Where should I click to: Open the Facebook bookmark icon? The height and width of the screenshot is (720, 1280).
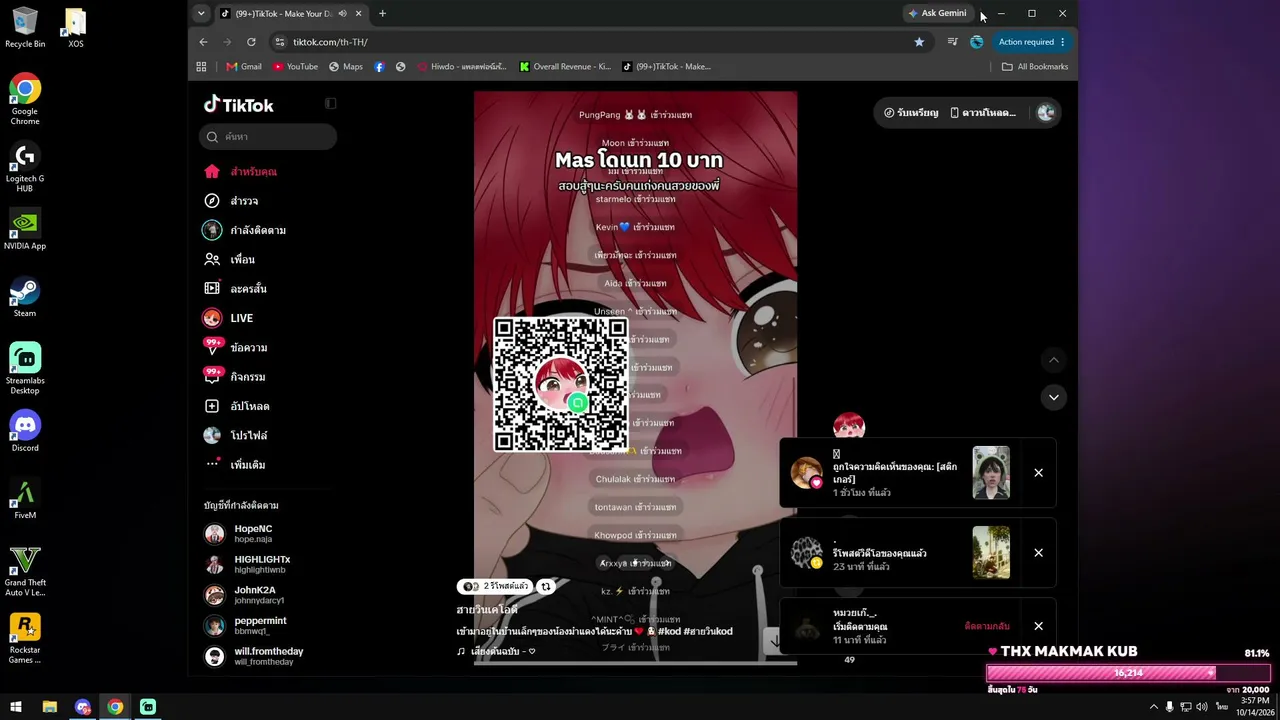point(379,66)
